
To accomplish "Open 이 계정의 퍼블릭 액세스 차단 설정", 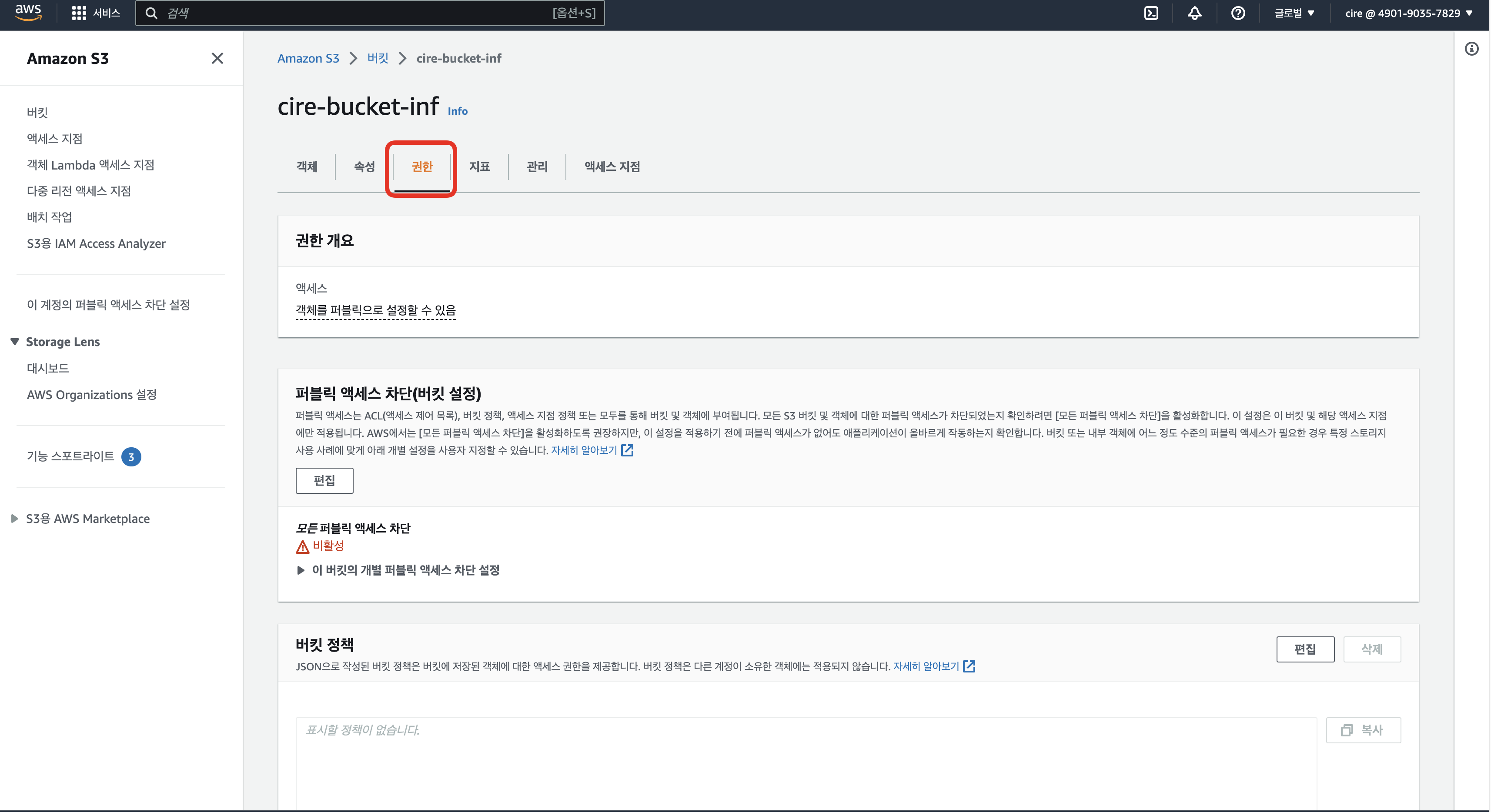I will [x=108, y=305].
